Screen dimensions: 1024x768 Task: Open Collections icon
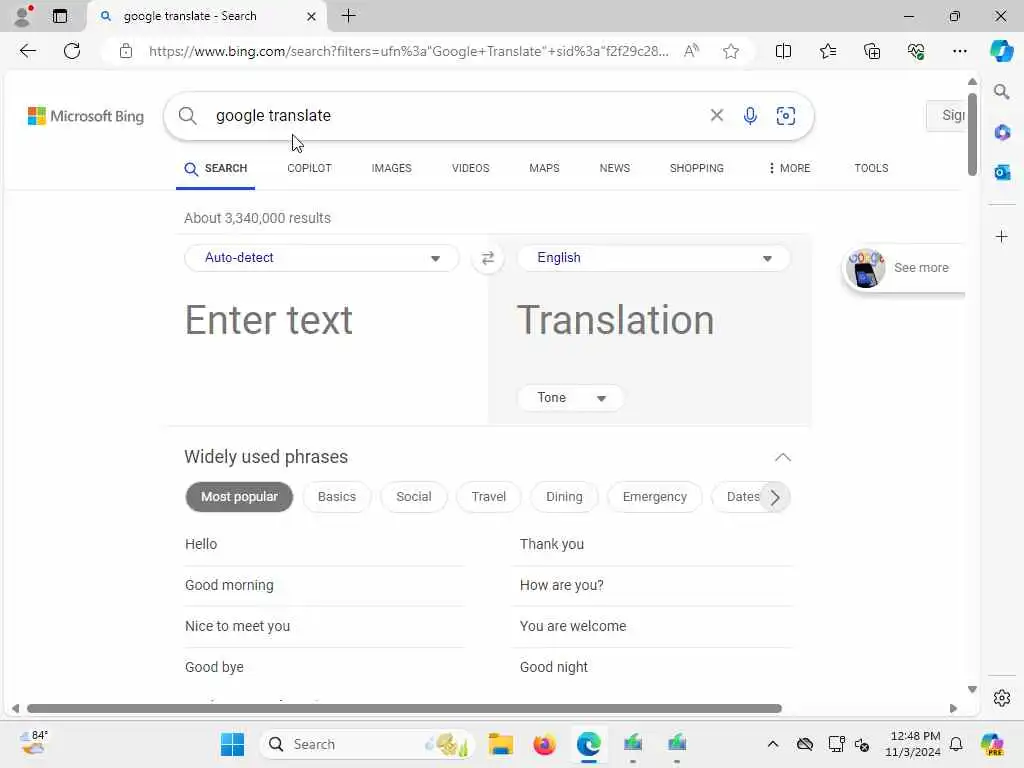872,51
